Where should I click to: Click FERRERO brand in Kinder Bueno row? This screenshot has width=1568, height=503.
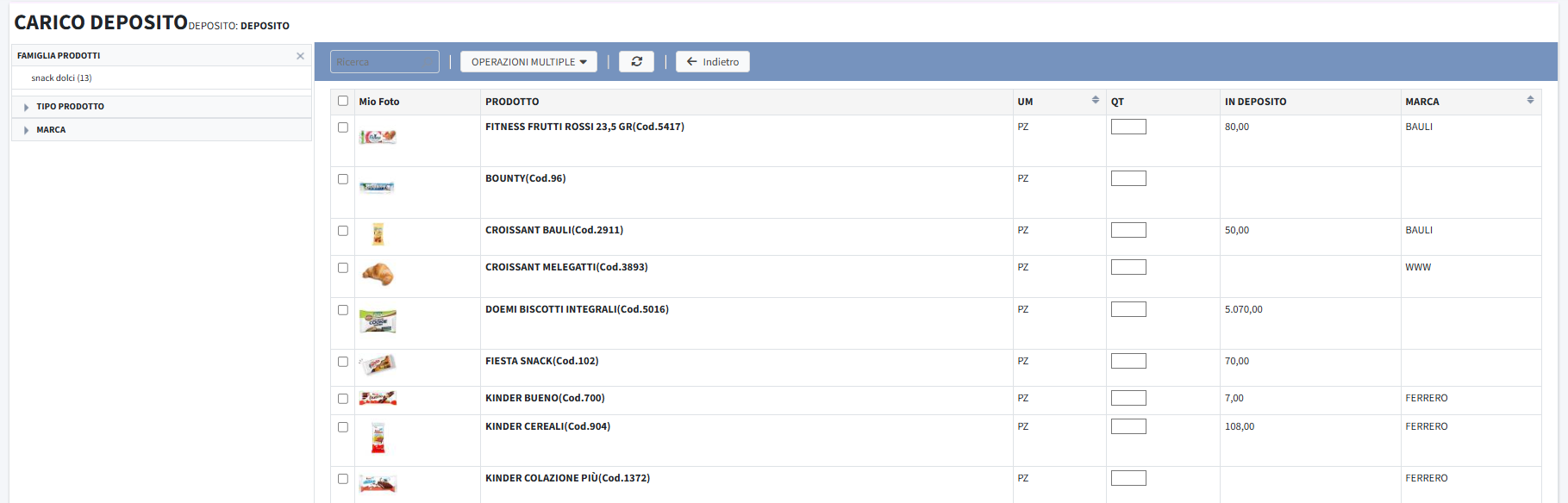click(x=1427, y=398)
